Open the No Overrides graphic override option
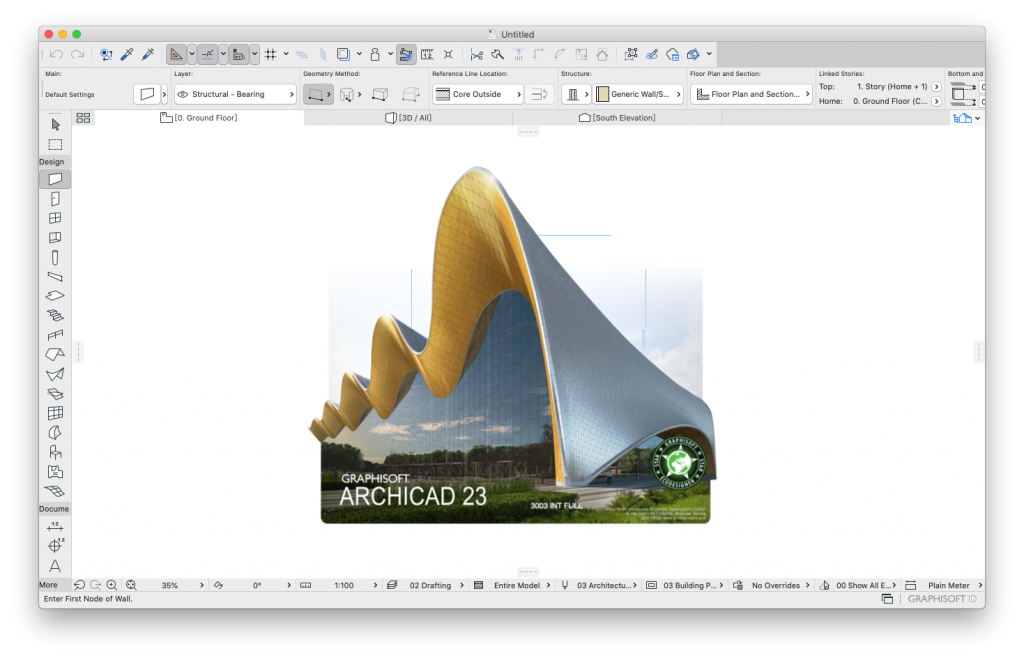The height and width of the screenshot is (660, 1024). click(x=776, y=585)
